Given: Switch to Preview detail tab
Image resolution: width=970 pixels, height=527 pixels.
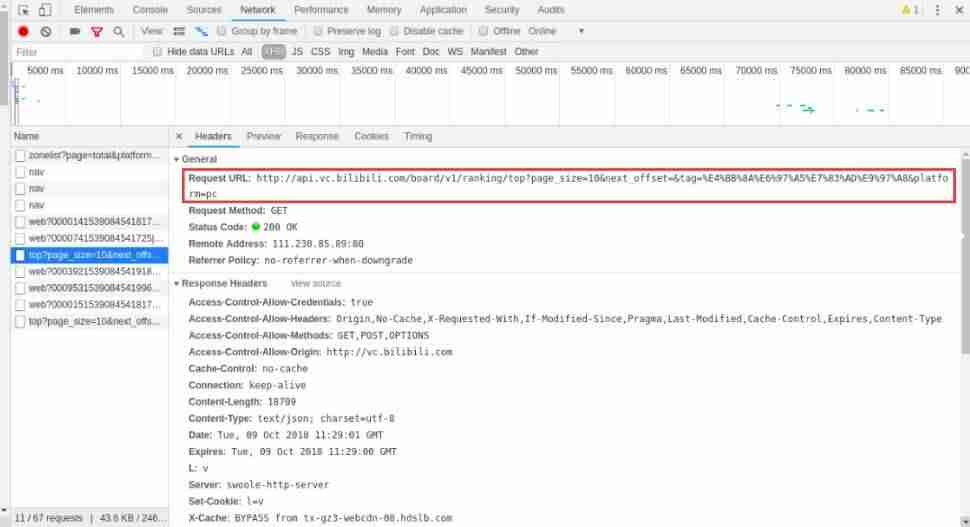Looking at the screenshot, I should pos(264,136).
